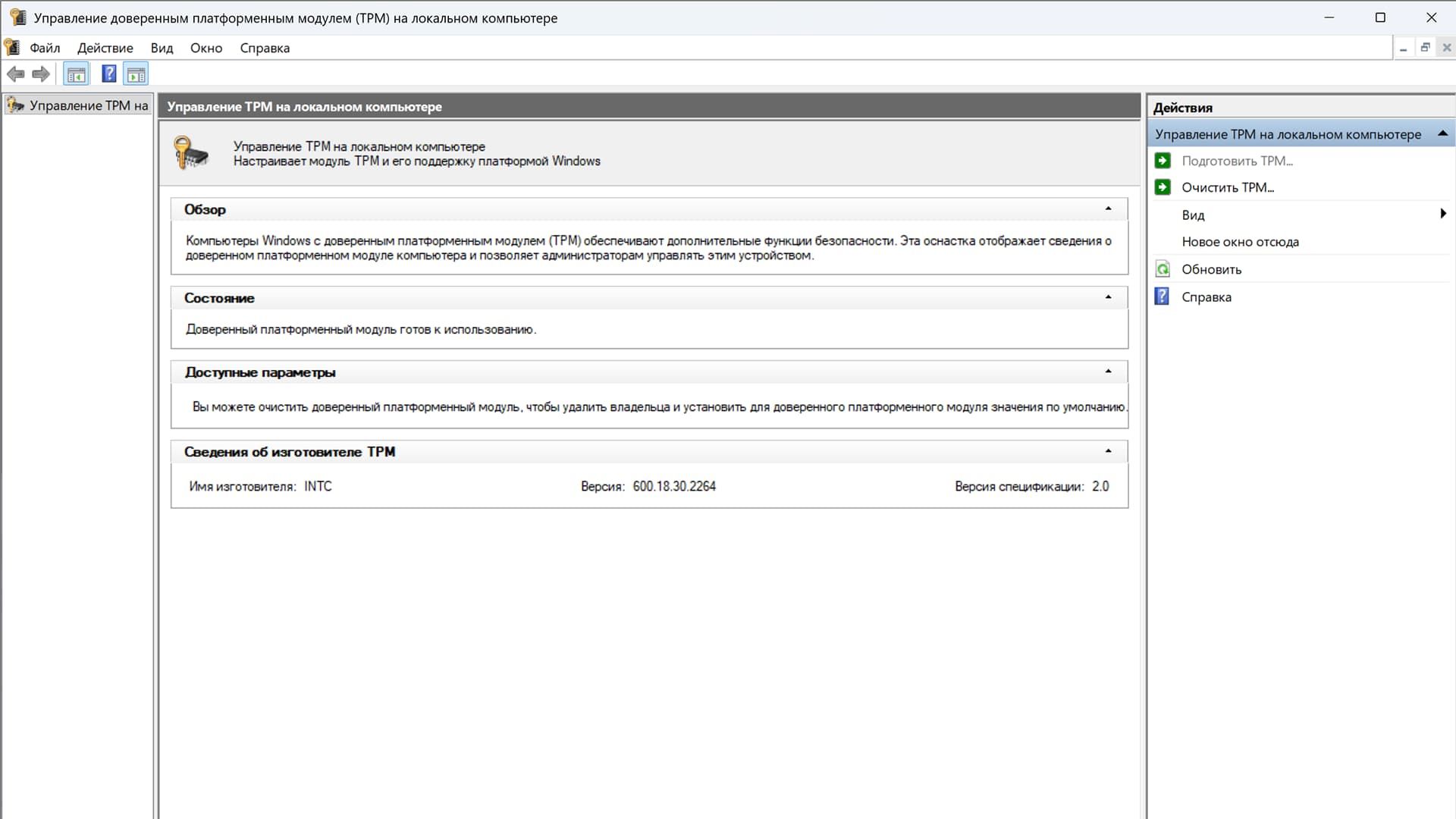The width and height of the screenshot is (1456, 819).
Task: Click the key chip TPM icon in header
Action: (x=190, y=152)
